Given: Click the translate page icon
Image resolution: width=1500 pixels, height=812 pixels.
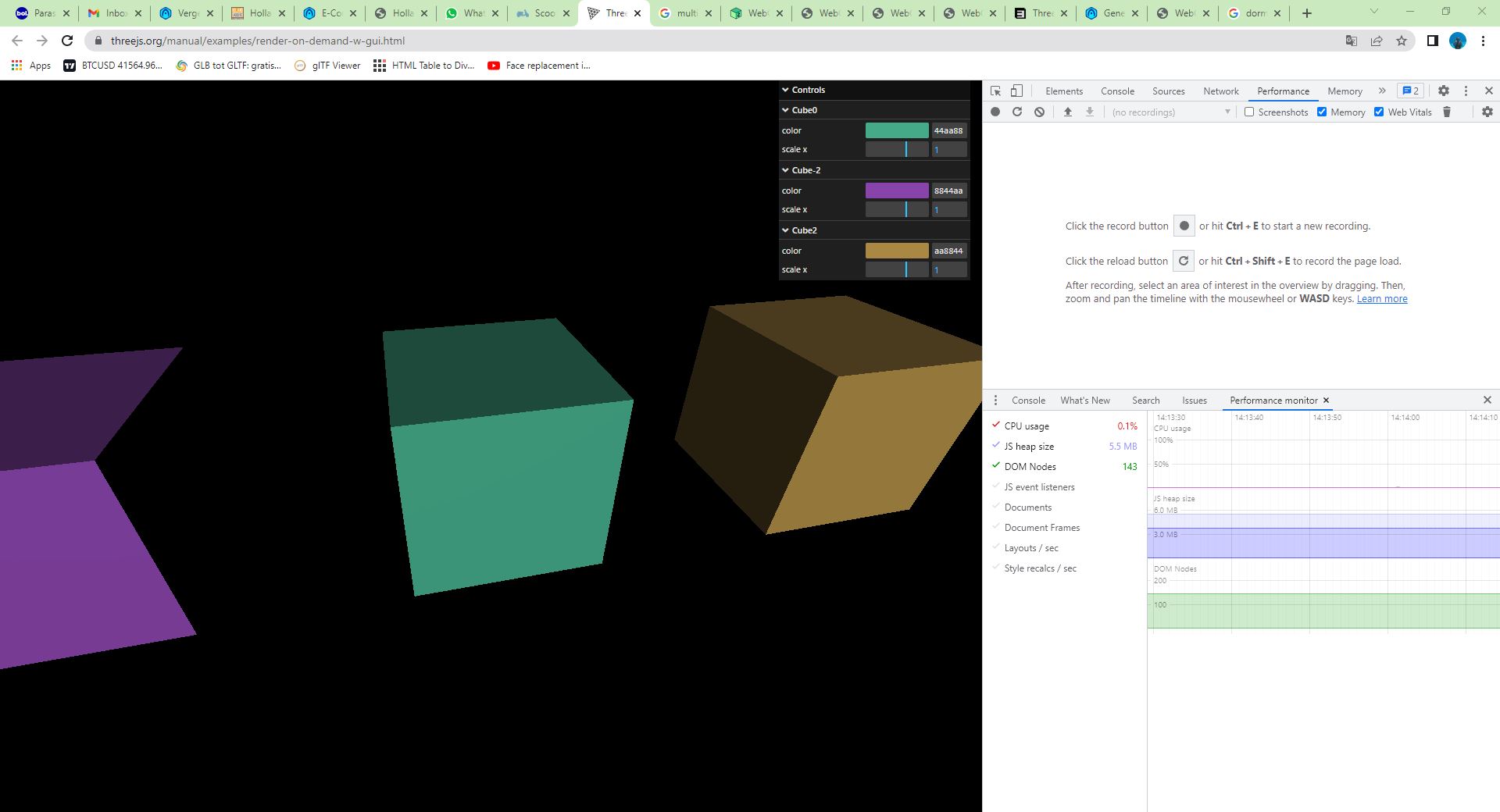Looking at the screenshot, I should click(1352, 41).
